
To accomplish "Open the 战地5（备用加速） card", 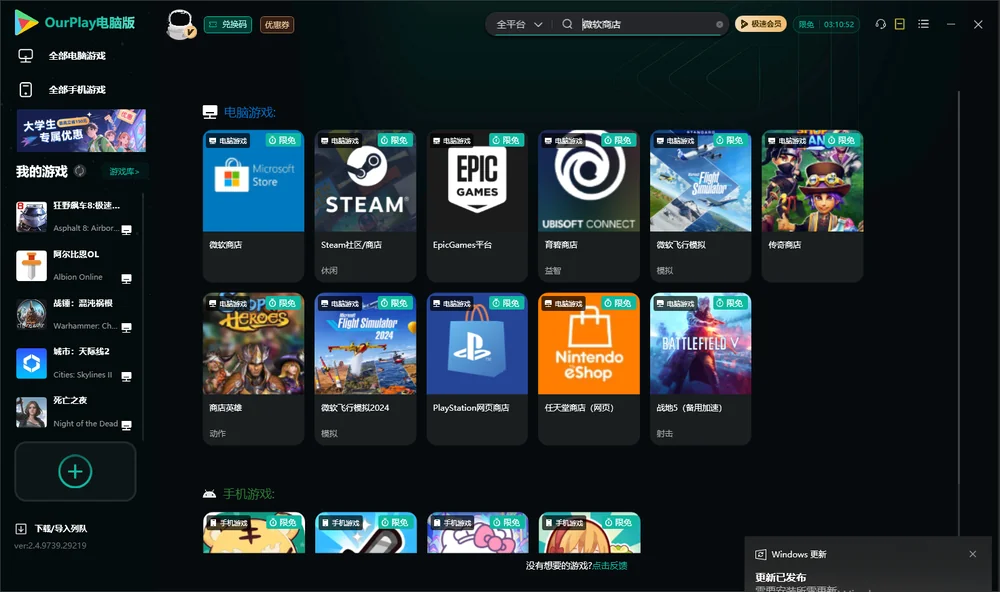I will [x=700, y=369].
